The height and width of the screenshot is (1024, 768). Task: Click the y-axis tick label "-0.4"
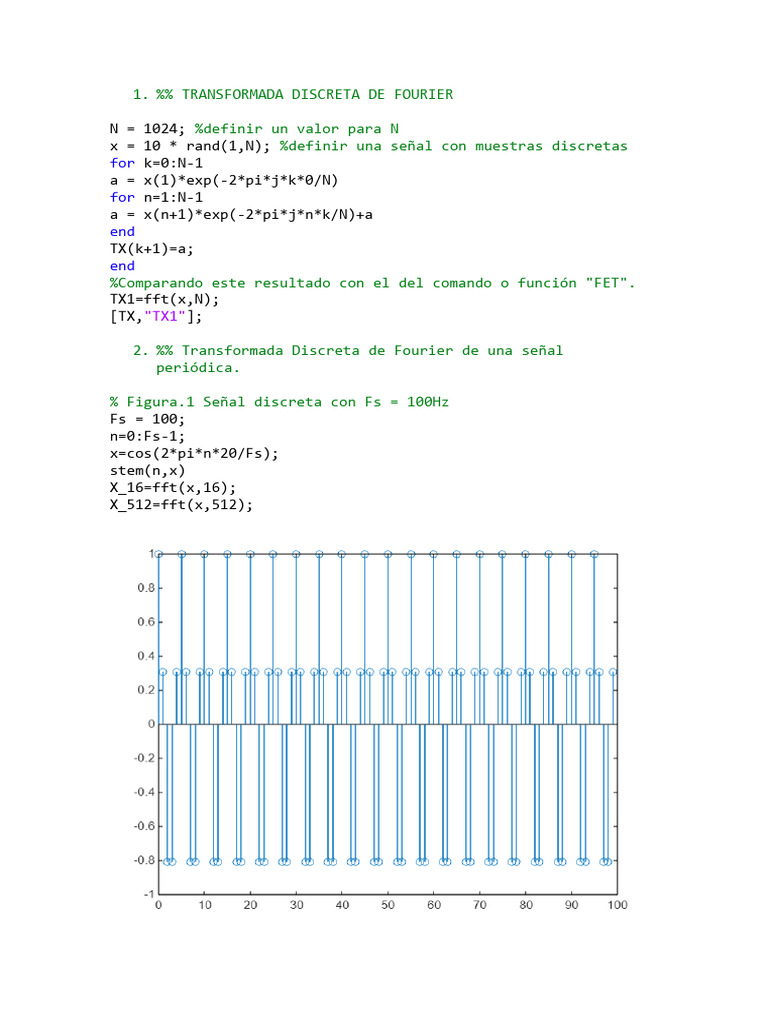pos(144,792)
